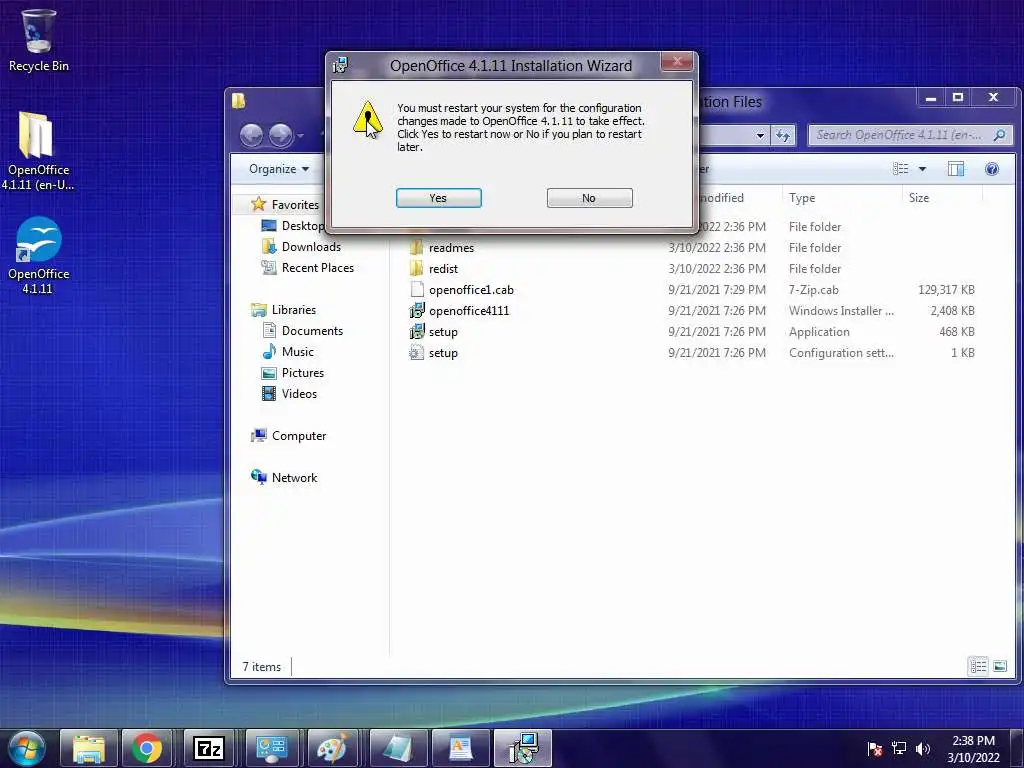Select 129,317 KB size cell
Viewport: 1024px width, 768px height.
(946, 289)
